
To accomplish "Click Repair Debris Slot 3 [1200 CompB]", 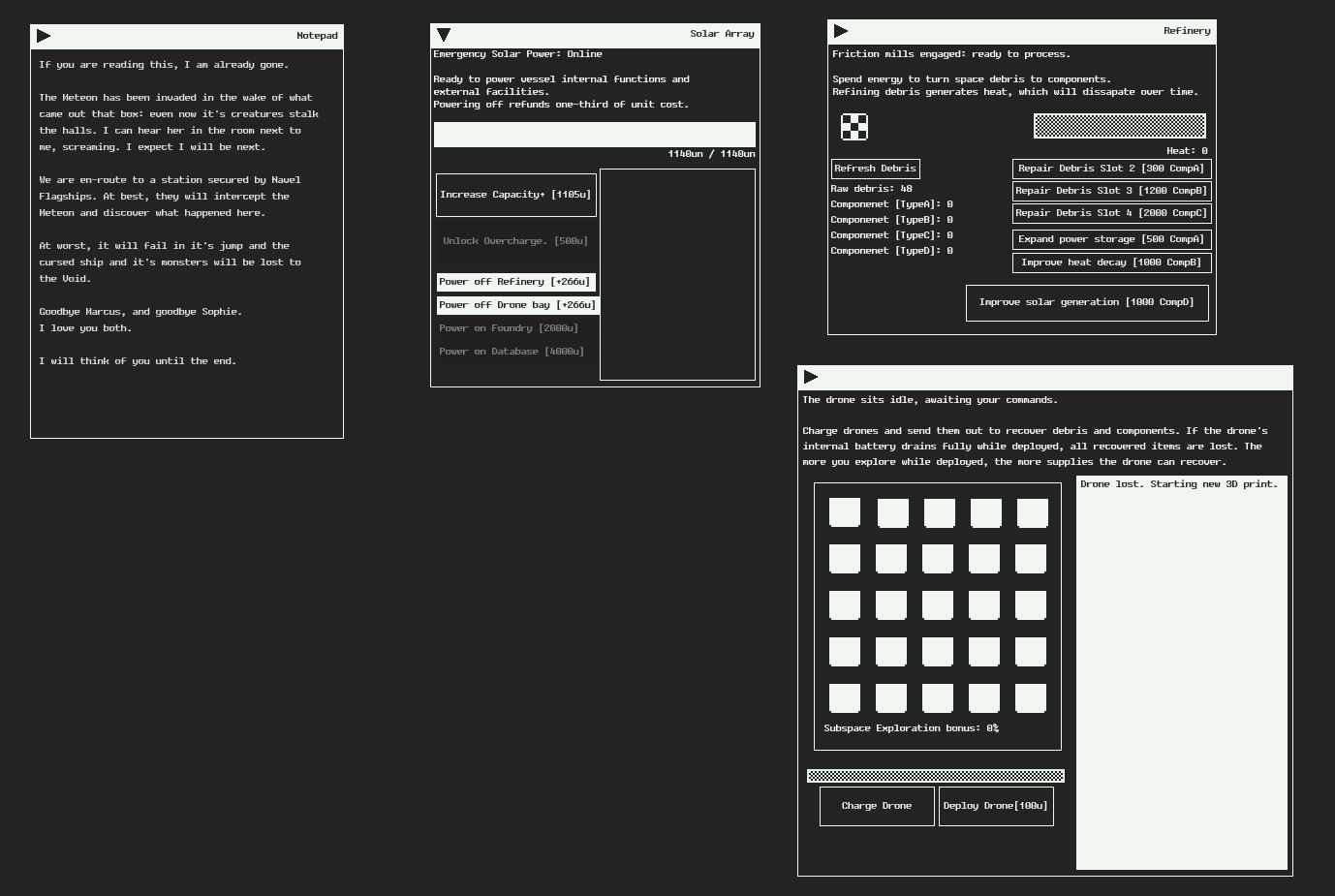I will point(1111,191).
